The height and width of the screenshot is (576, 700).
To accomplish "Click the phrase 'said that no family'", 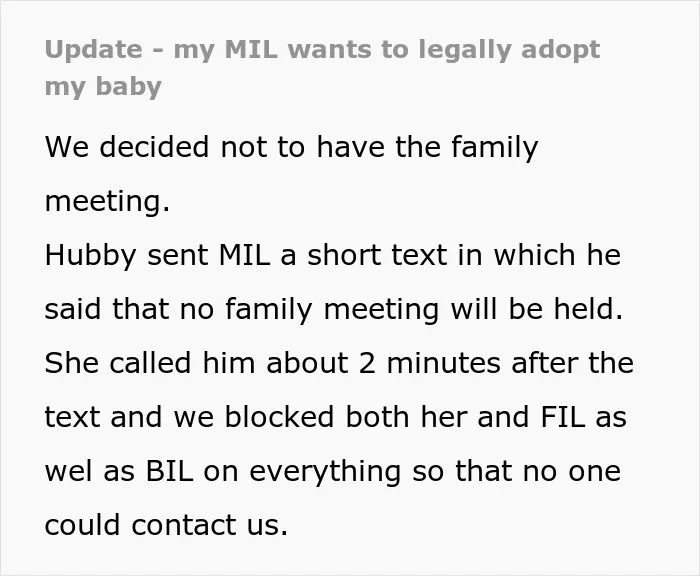I will click(x=178, y=309).
